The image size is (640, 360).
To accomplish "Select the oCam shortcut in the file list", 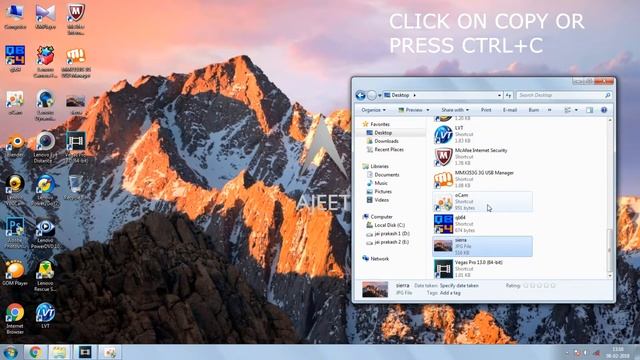I will 482,202.
